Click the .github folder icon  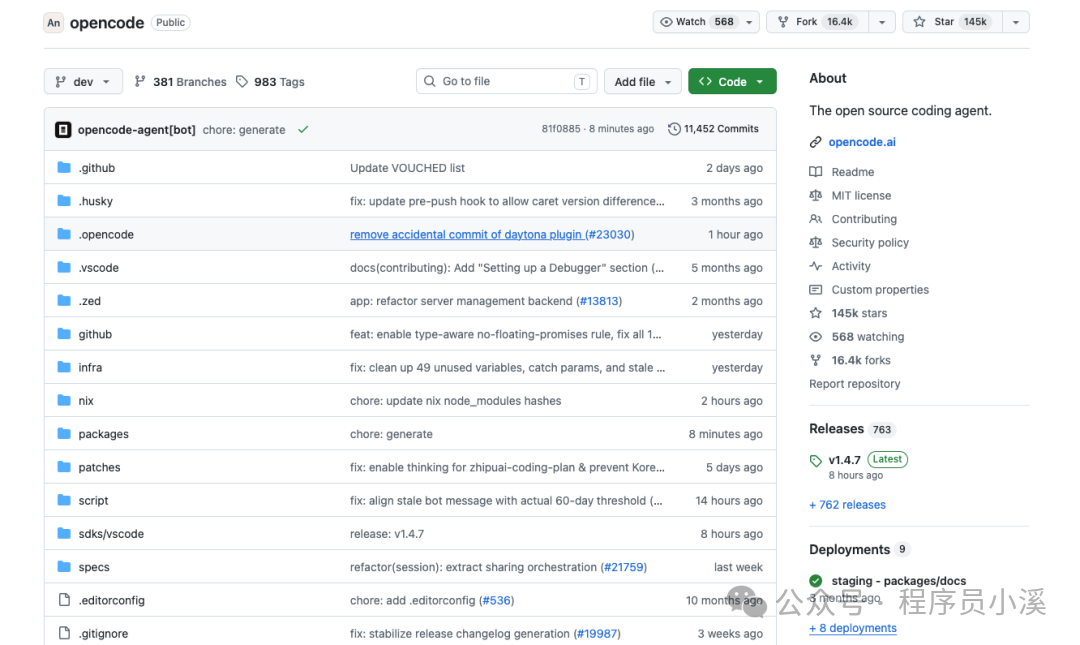pyautogui.click(x=64, y=167)
